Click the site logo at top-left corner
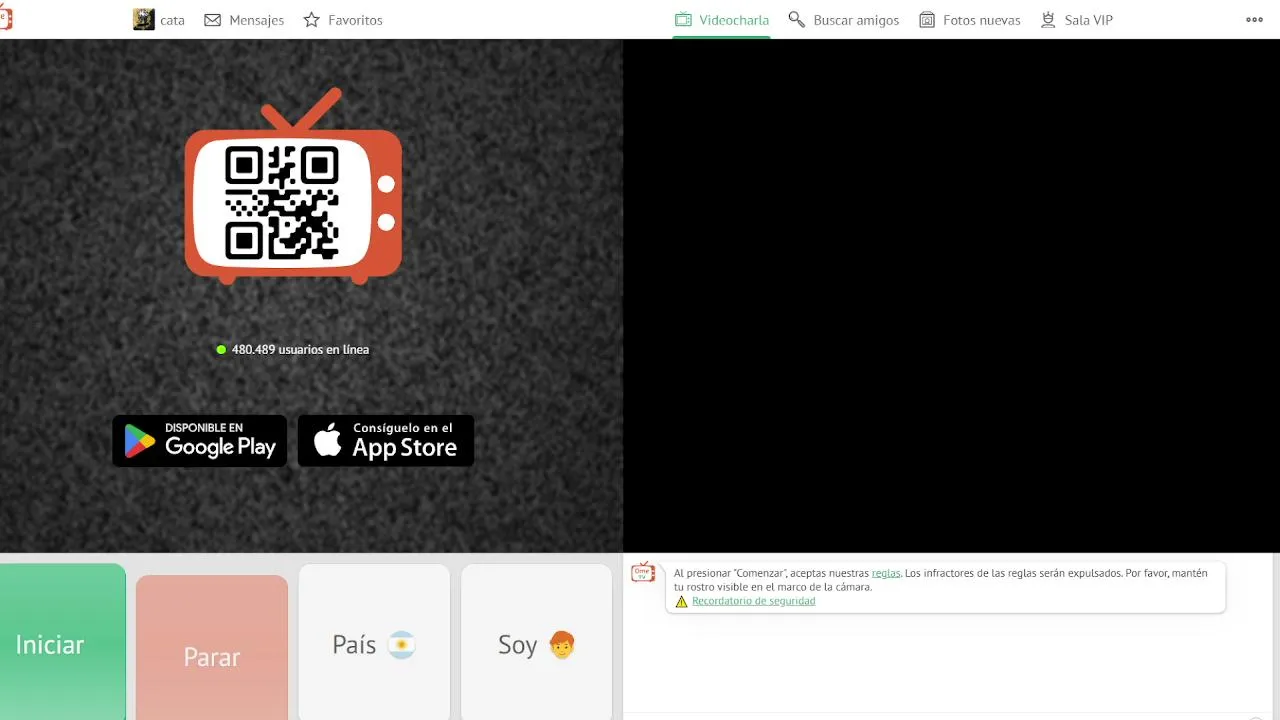The width and height of the screenshot is (1280, 720). coord(5,19)
